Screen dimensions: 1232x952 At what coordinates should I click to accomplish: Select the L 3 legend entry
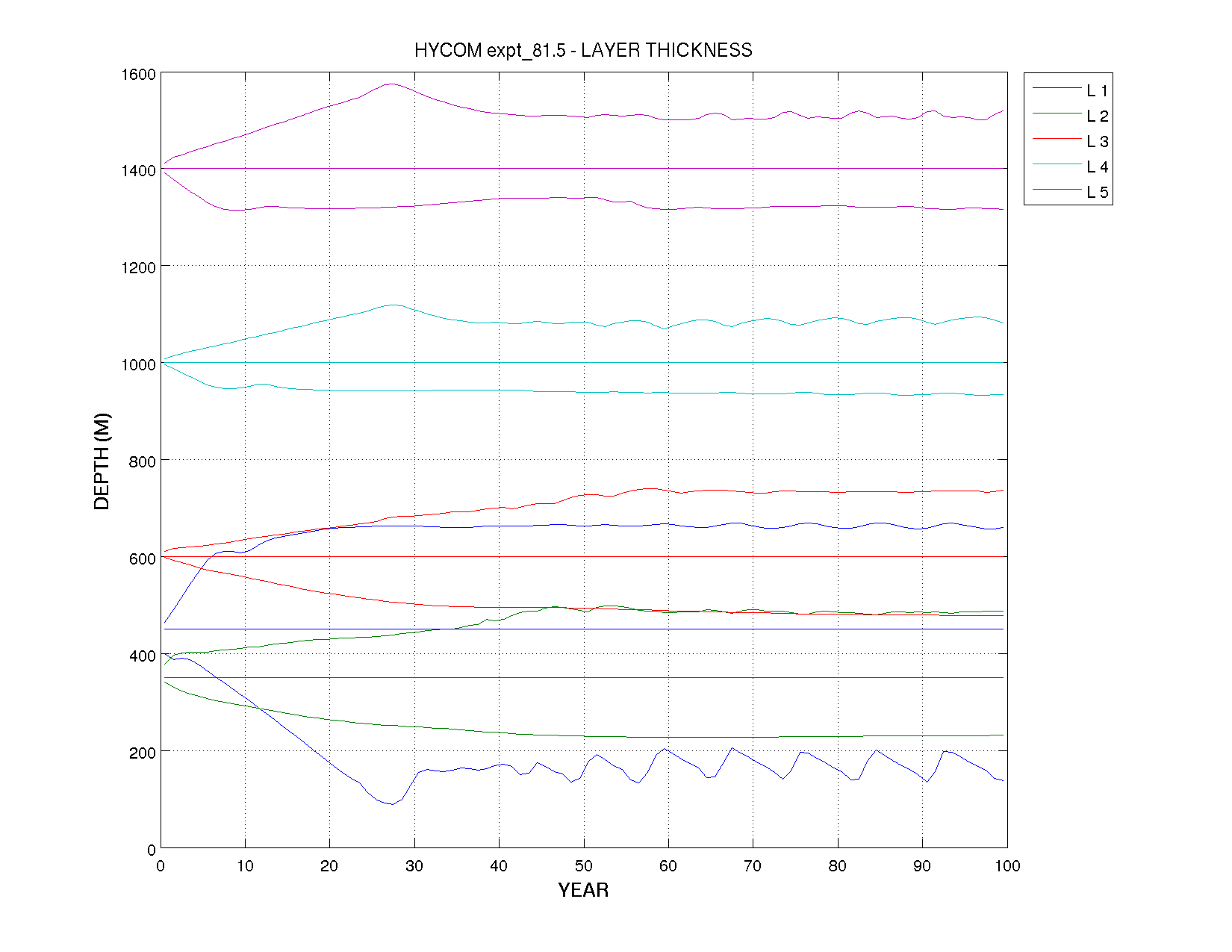1097,142
